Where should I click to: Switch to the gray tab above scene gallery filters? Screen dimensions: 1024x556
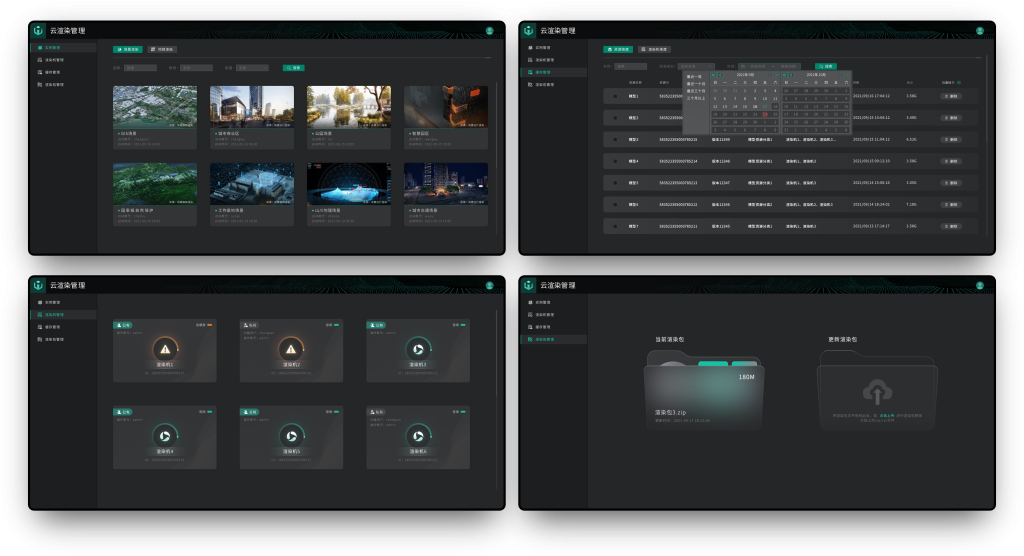pyautogui.click(x=161, y=49)
